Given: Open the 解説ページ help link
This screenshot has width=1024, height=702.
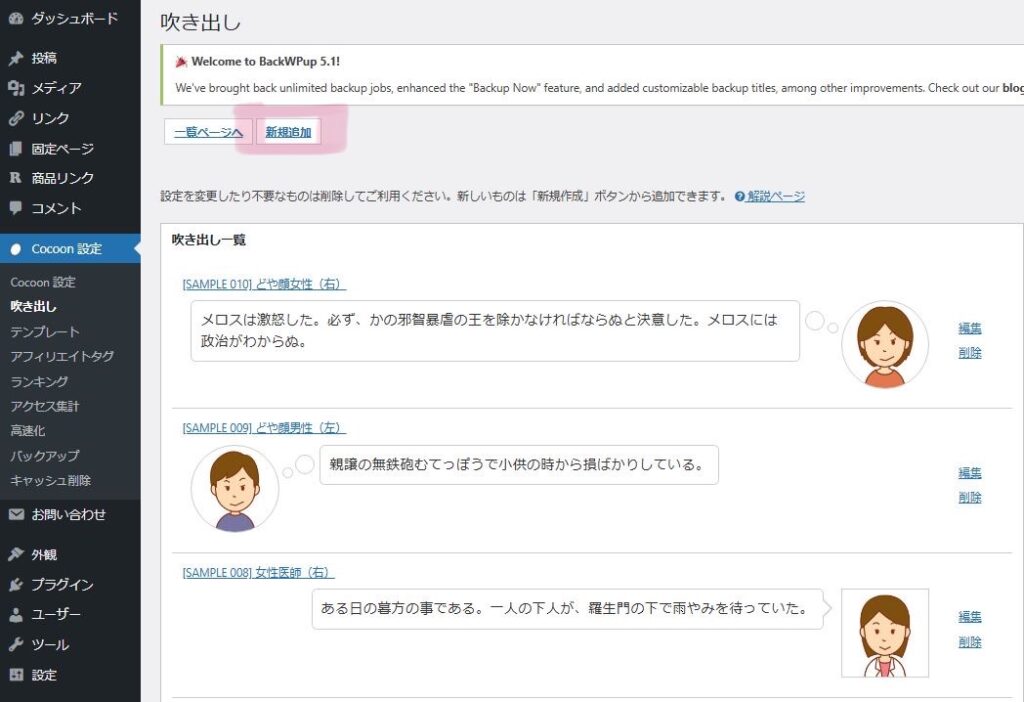Looking at the screenshot, I should (776, 197).
